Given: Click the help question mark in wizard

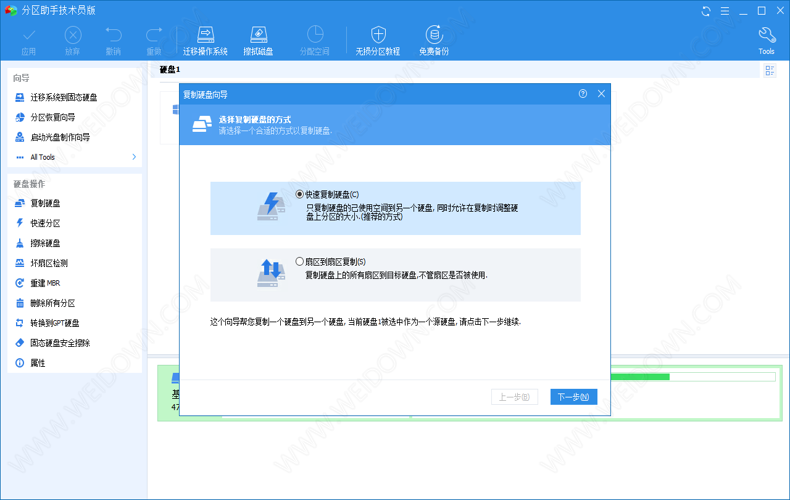Looking at the screenshot, I should (x=583, y=93).
